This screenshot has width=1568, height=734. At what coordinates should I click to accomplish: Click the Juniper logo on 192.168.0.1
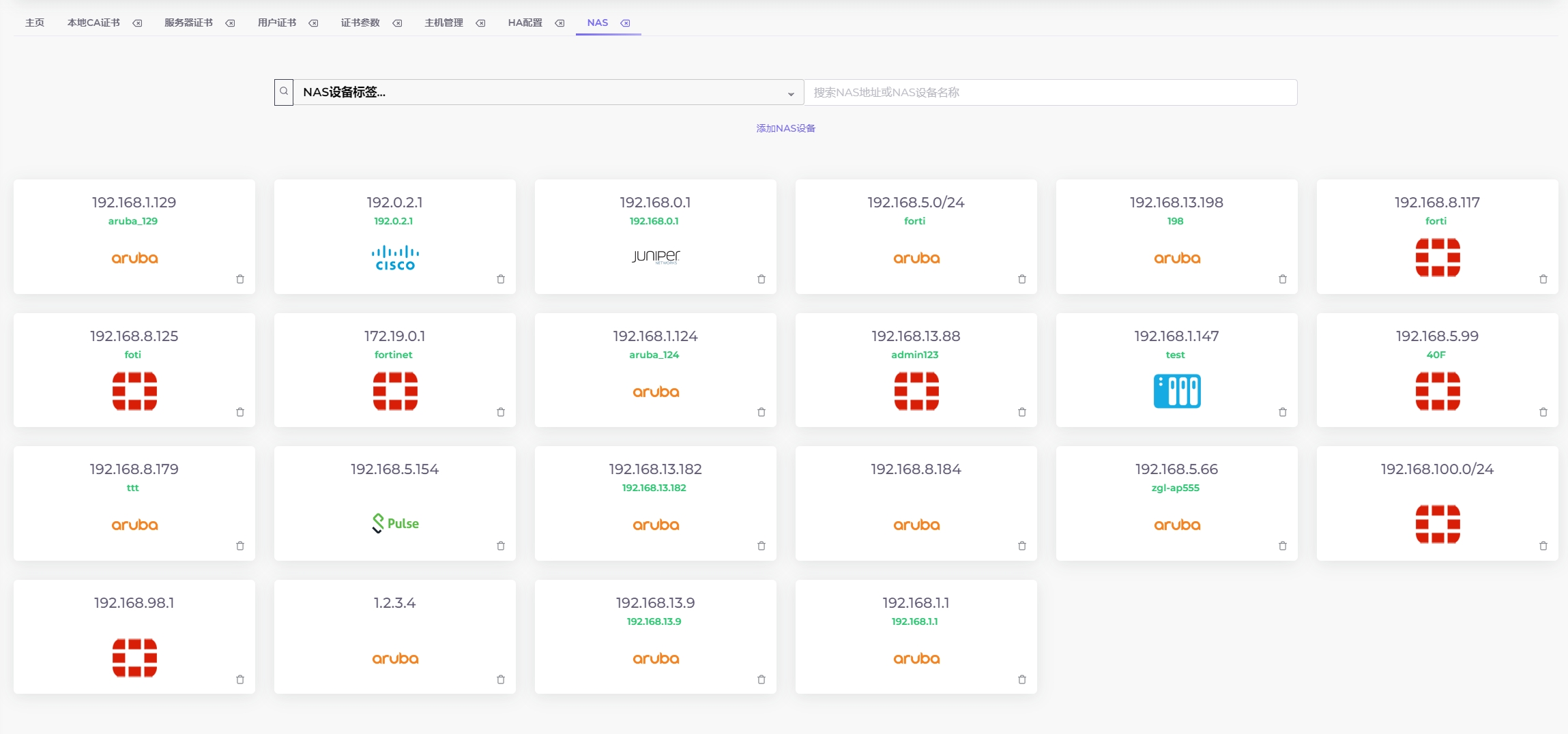click(656, 256)
